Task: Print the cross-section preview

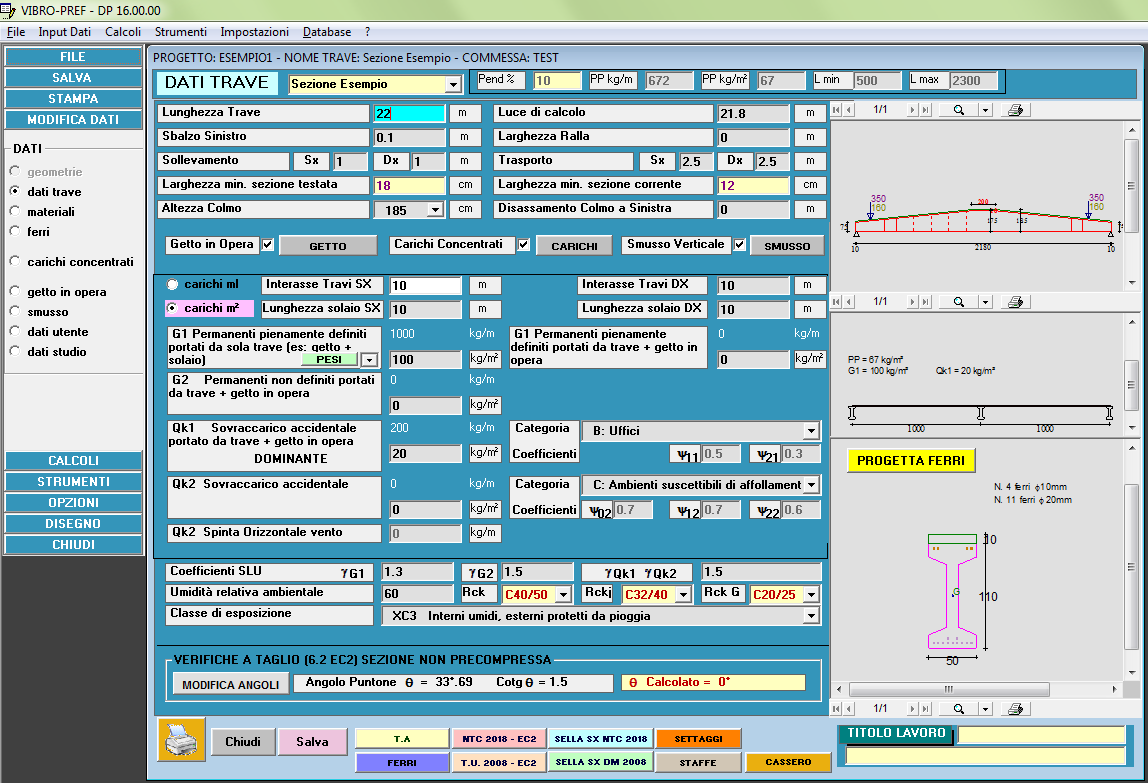Action: [x=1015, y=708]
